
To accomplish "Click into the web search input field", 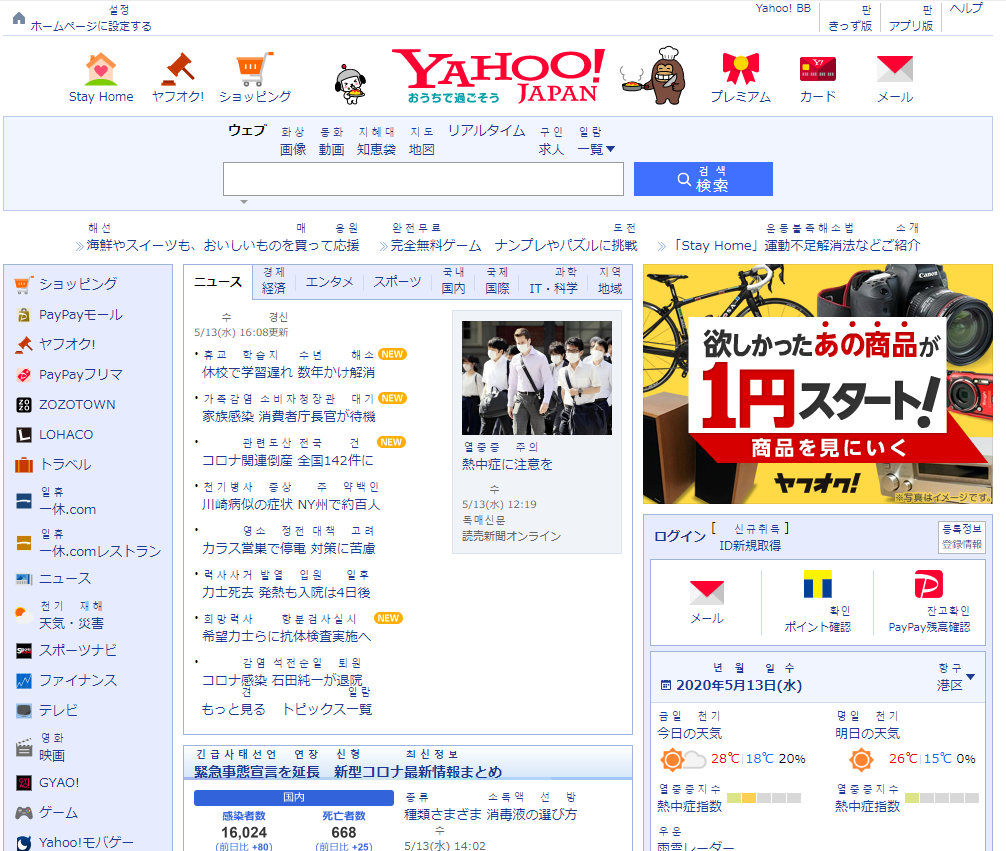I will (423, 178).
